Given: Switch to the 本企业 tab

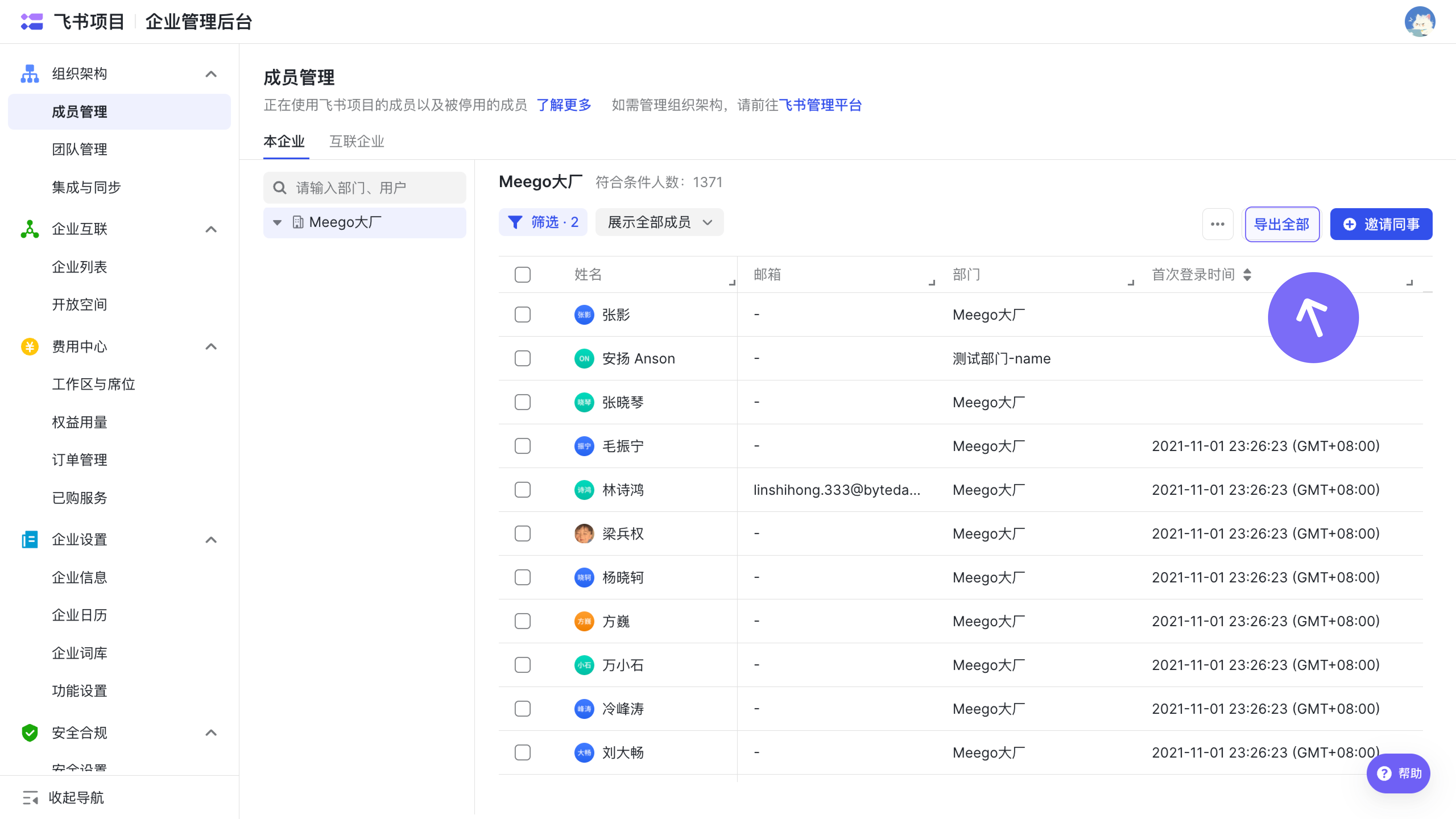Looking at the screenshot, I should (284, 141).
